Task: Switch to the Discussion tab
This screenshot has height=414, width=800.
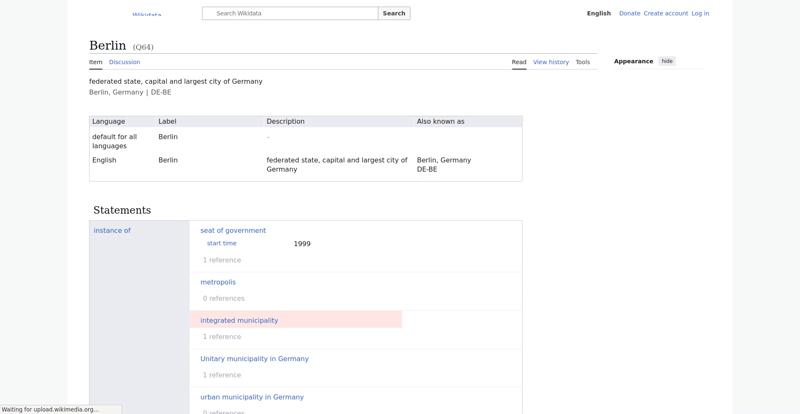Action: click(x=124, y=62)
